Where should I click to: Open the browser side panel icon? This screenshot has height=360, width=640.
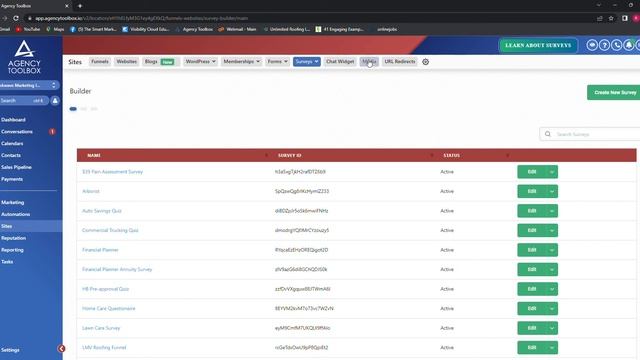point(624,18)
